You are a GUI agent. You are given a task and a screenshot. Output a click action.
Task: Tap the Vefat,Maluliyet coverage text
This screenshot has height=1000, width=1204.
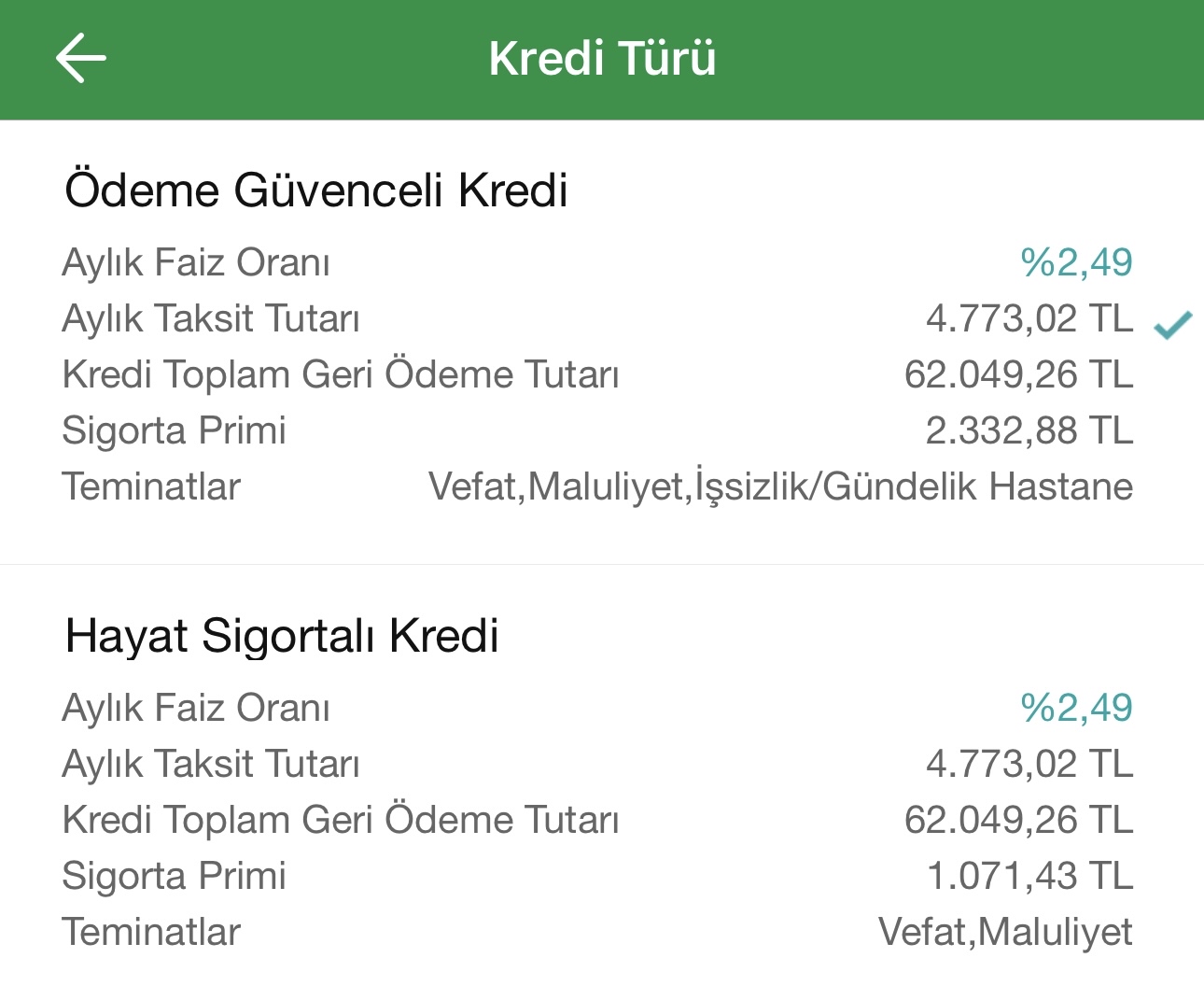point(1005,932)
